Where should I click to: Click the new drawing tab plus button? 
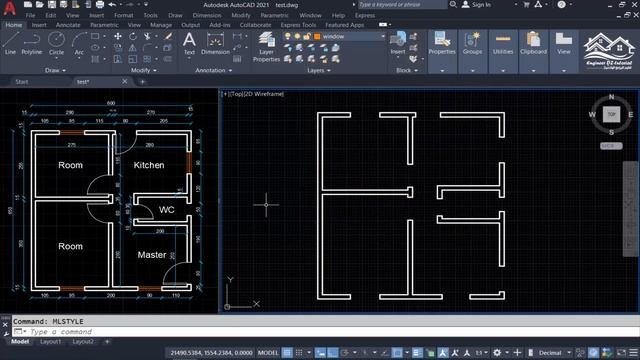pos(142,82)
